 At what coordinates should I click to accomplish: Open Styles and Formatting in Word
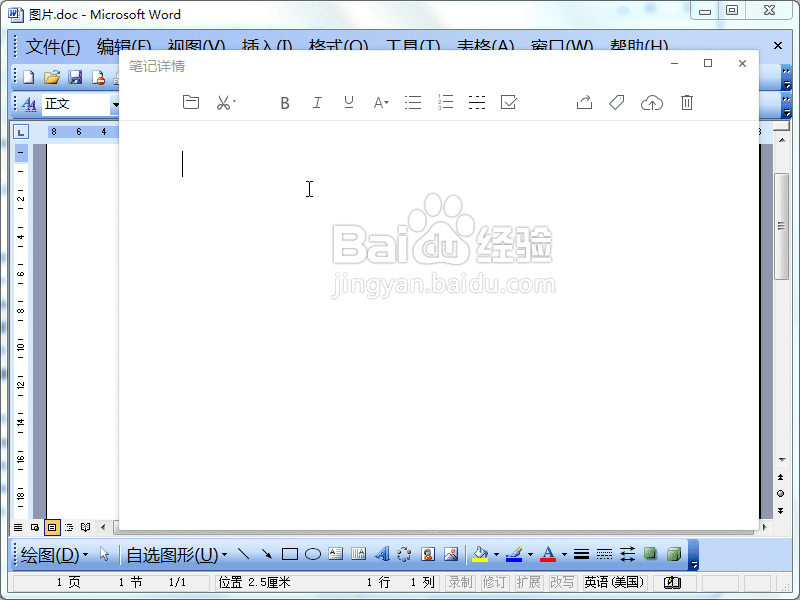click(30, 104)
